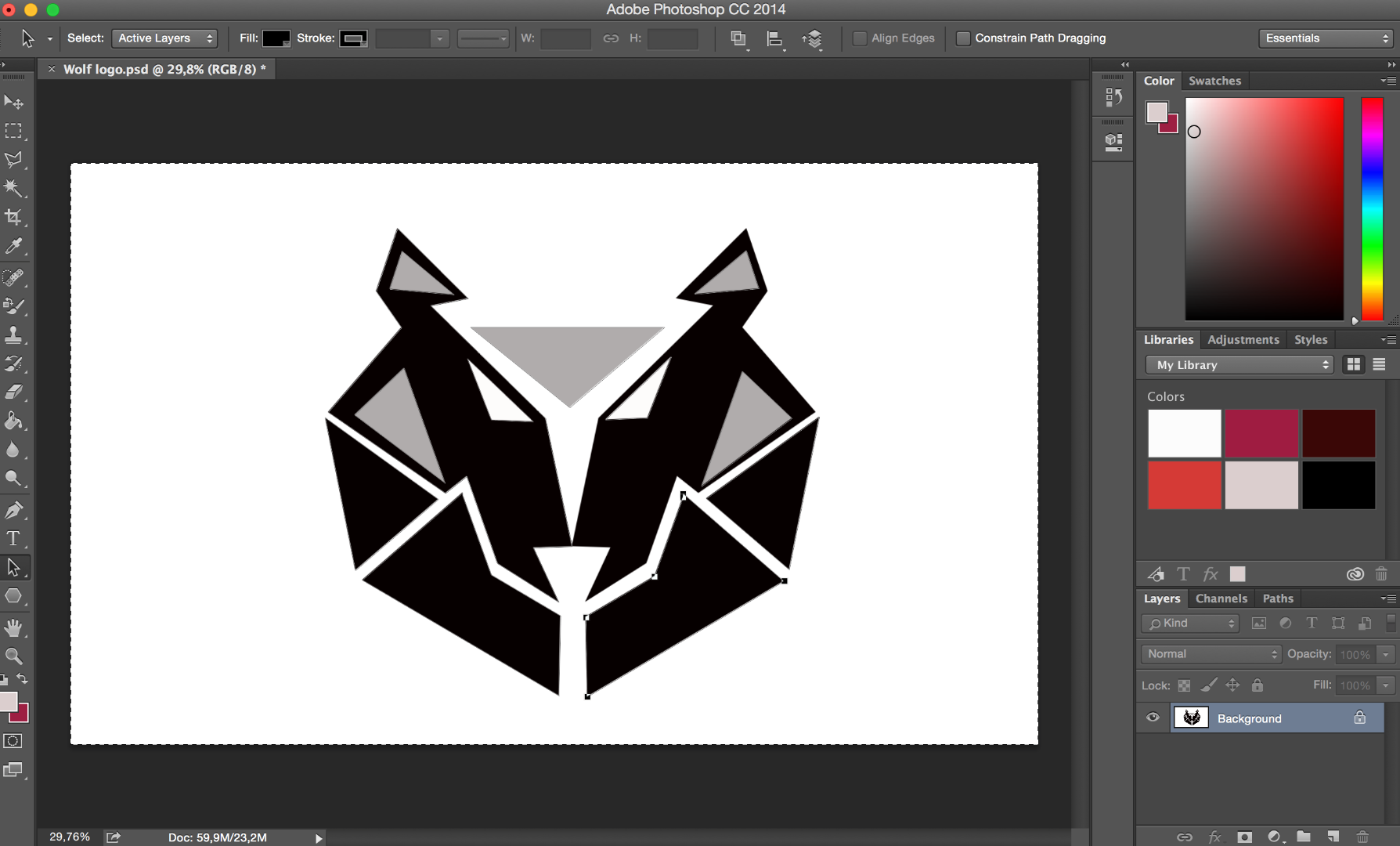This screenshot has width=1400, height=846.
Task: Select the Clone Stamp tool
Action: [13, 334]
